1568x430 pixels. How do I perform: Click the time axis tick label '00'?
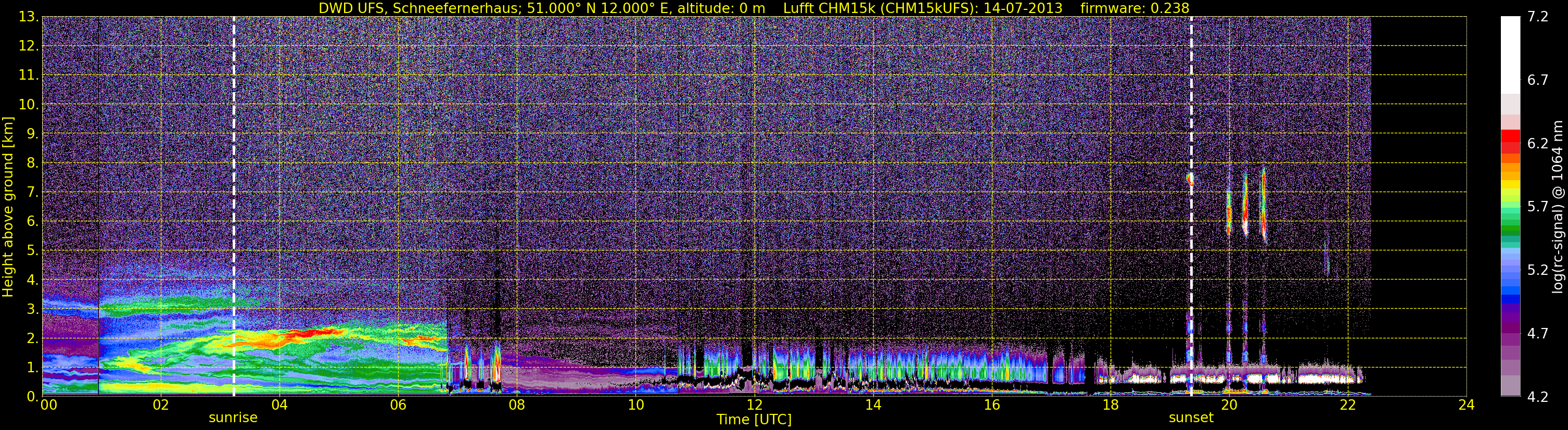point(49,405)
